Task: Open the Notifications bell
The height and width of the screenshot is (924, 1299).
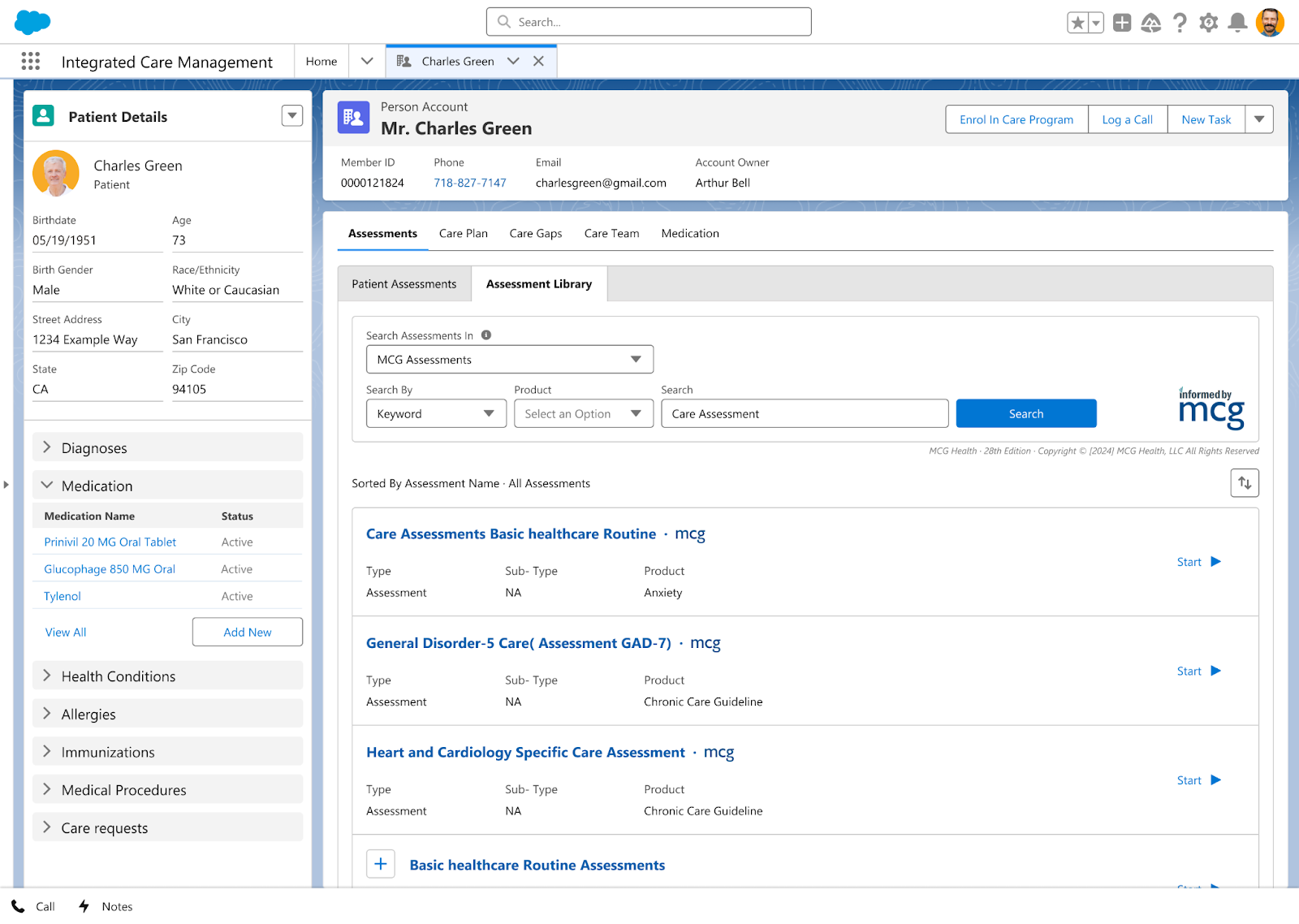Action: [1237, 23]
